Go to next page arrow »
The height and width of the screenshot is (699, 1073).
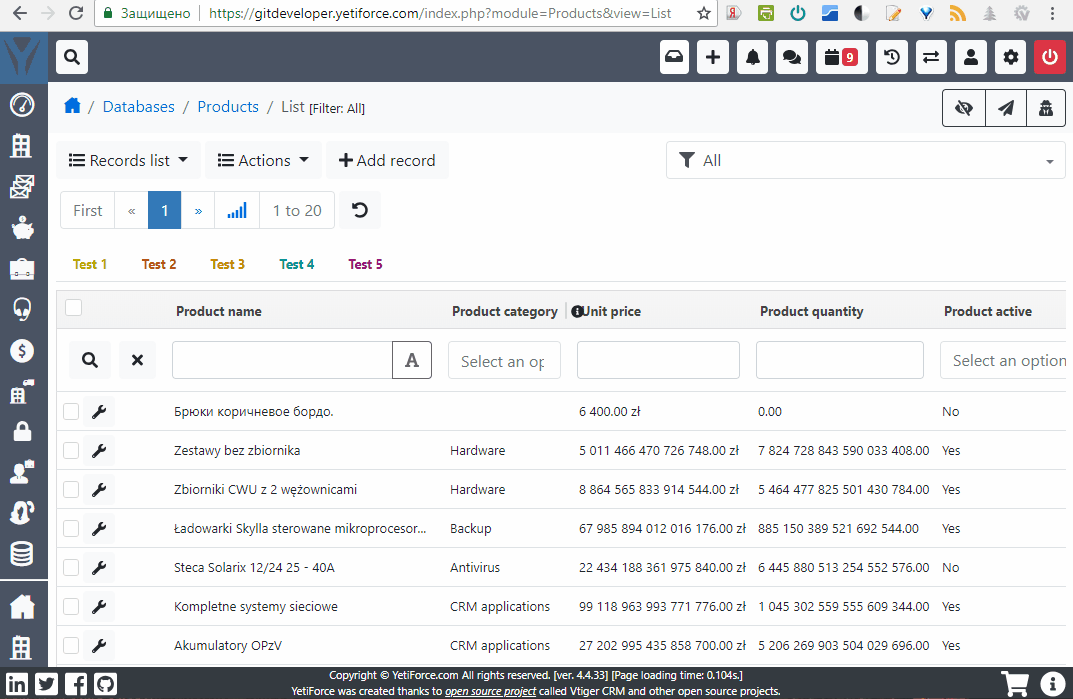(x=198, y=210)
